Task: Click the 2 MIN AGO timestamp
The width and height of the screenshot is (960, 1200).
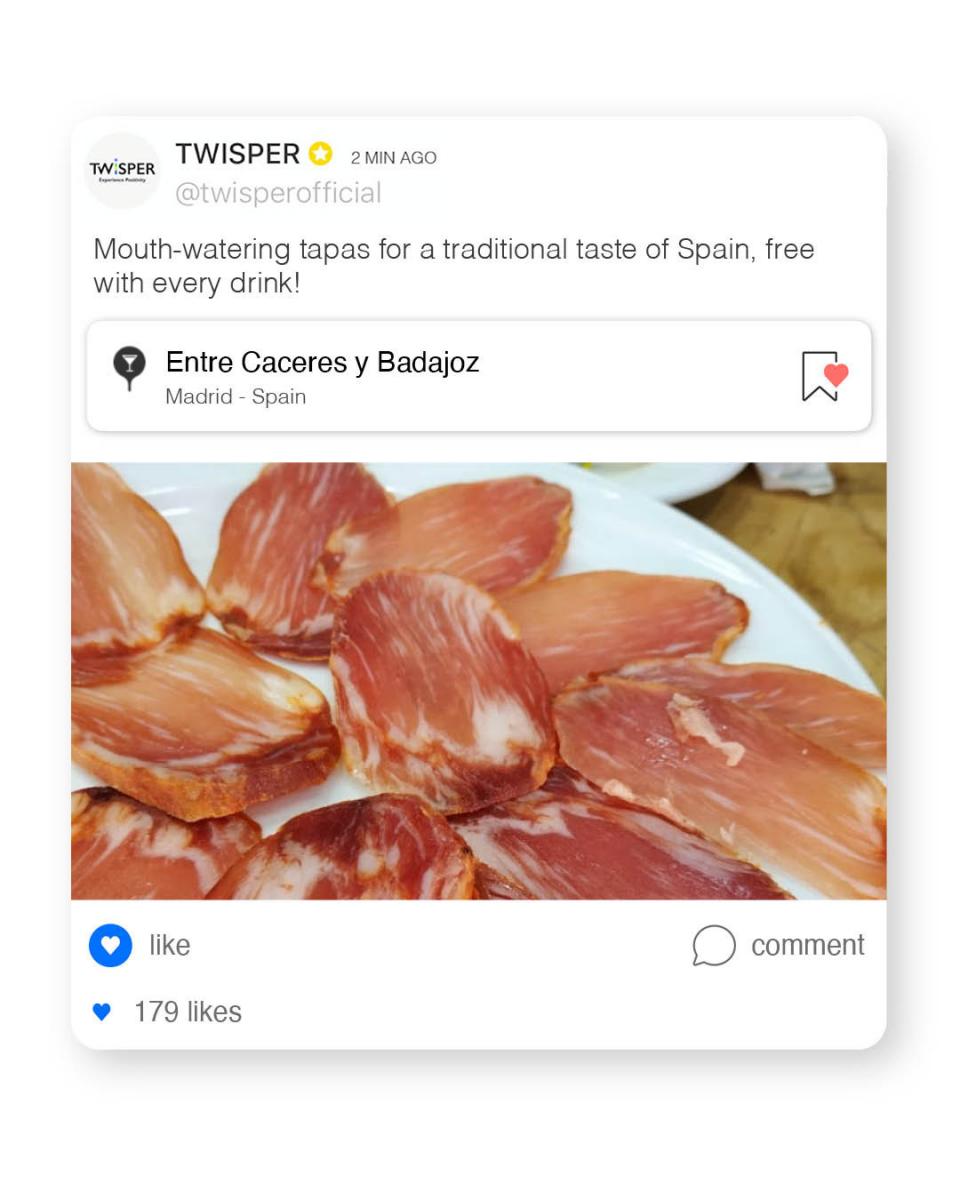Action: 393,157
